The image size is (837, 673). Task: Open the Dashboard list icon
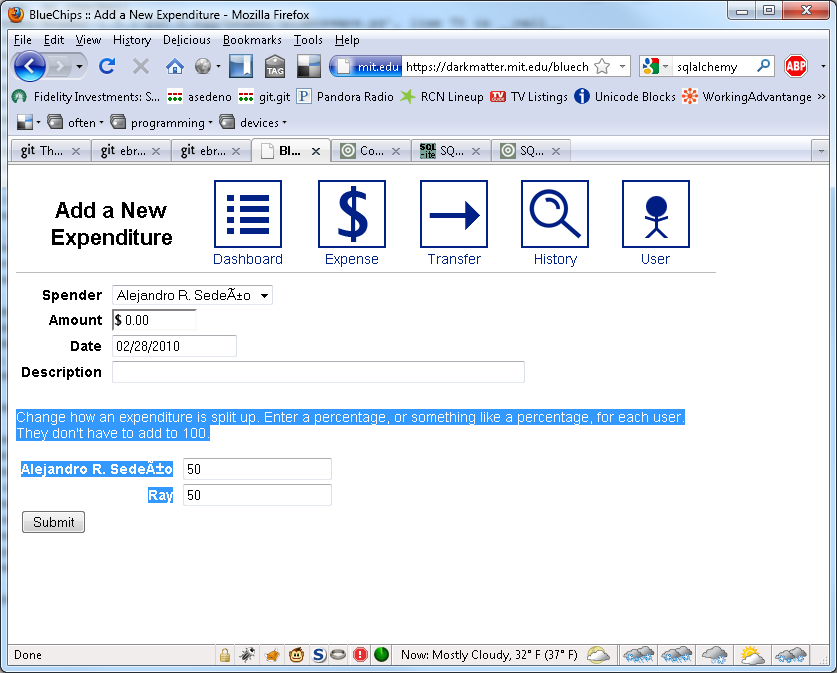(248, 214)
